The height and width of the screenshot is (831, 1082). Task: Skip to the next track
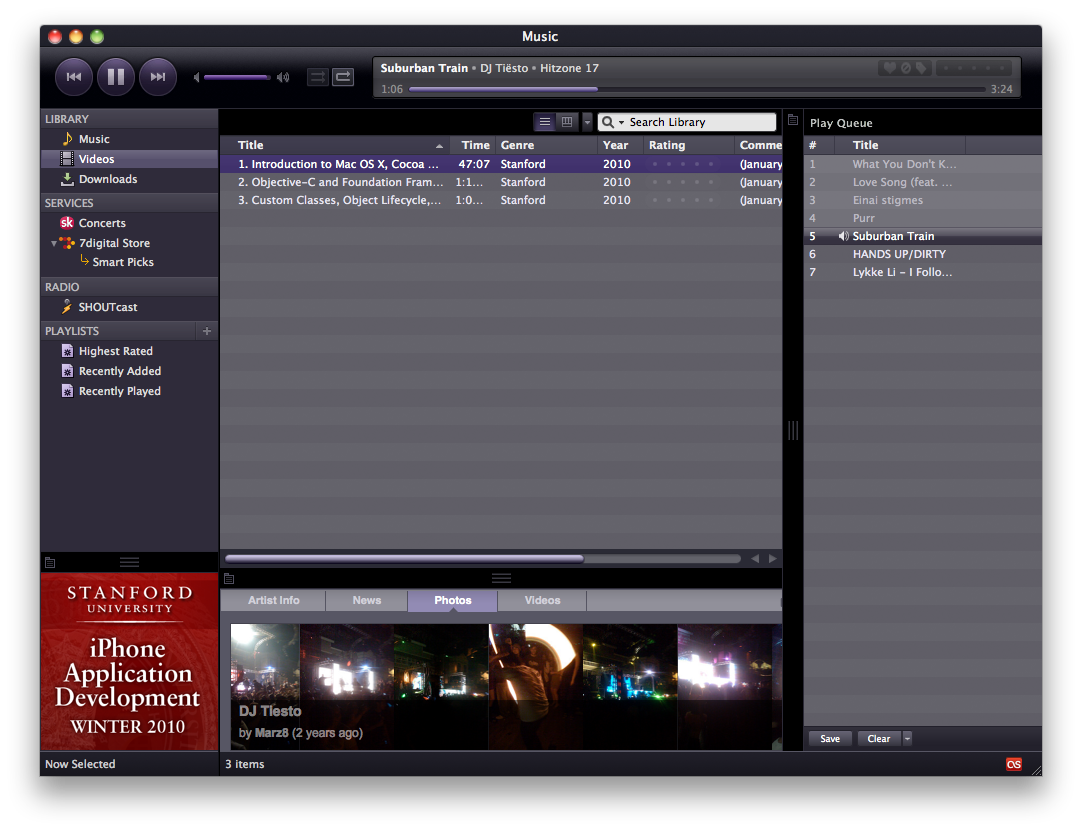pyautogui.click(x=158, y=77)
